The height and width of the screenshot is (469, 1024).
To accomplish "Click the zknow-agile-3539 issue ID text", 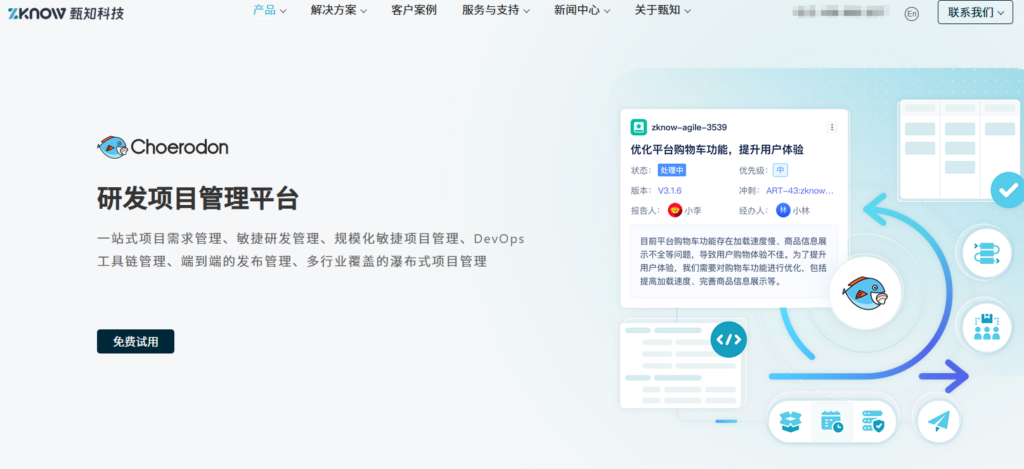I will (689, 127).
